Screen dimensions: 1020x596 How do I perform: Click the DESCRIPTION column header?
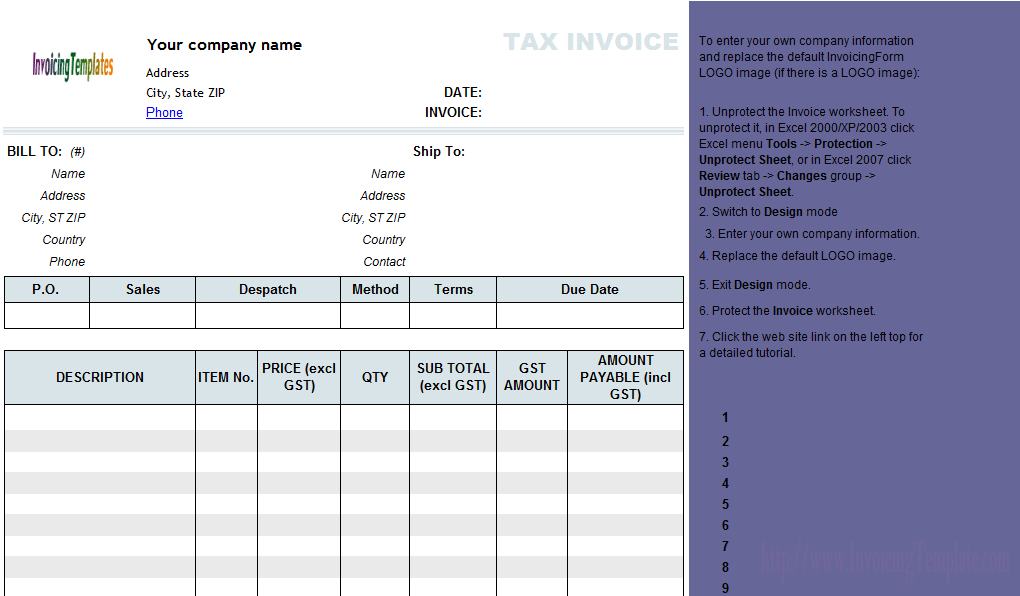coord(100,377)
